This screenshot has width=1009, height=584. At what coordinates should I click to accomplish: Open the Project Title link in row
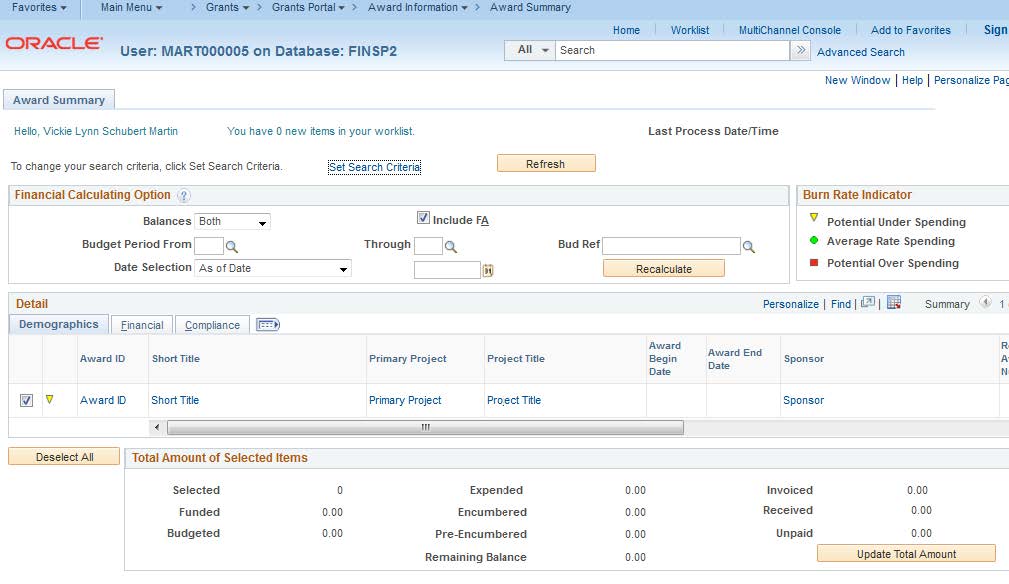[x=514, y=400]
